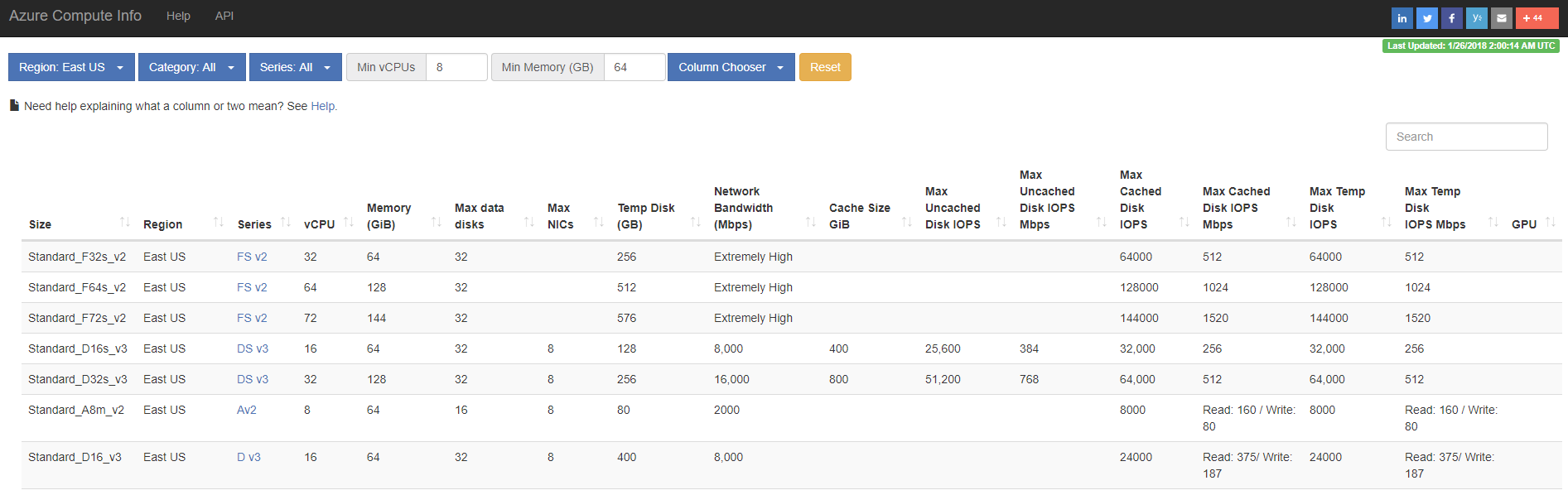1568x495 pixels.
Task: Click 51,200 uncached disk IOPS value
Action: click(x=943, y=379)
